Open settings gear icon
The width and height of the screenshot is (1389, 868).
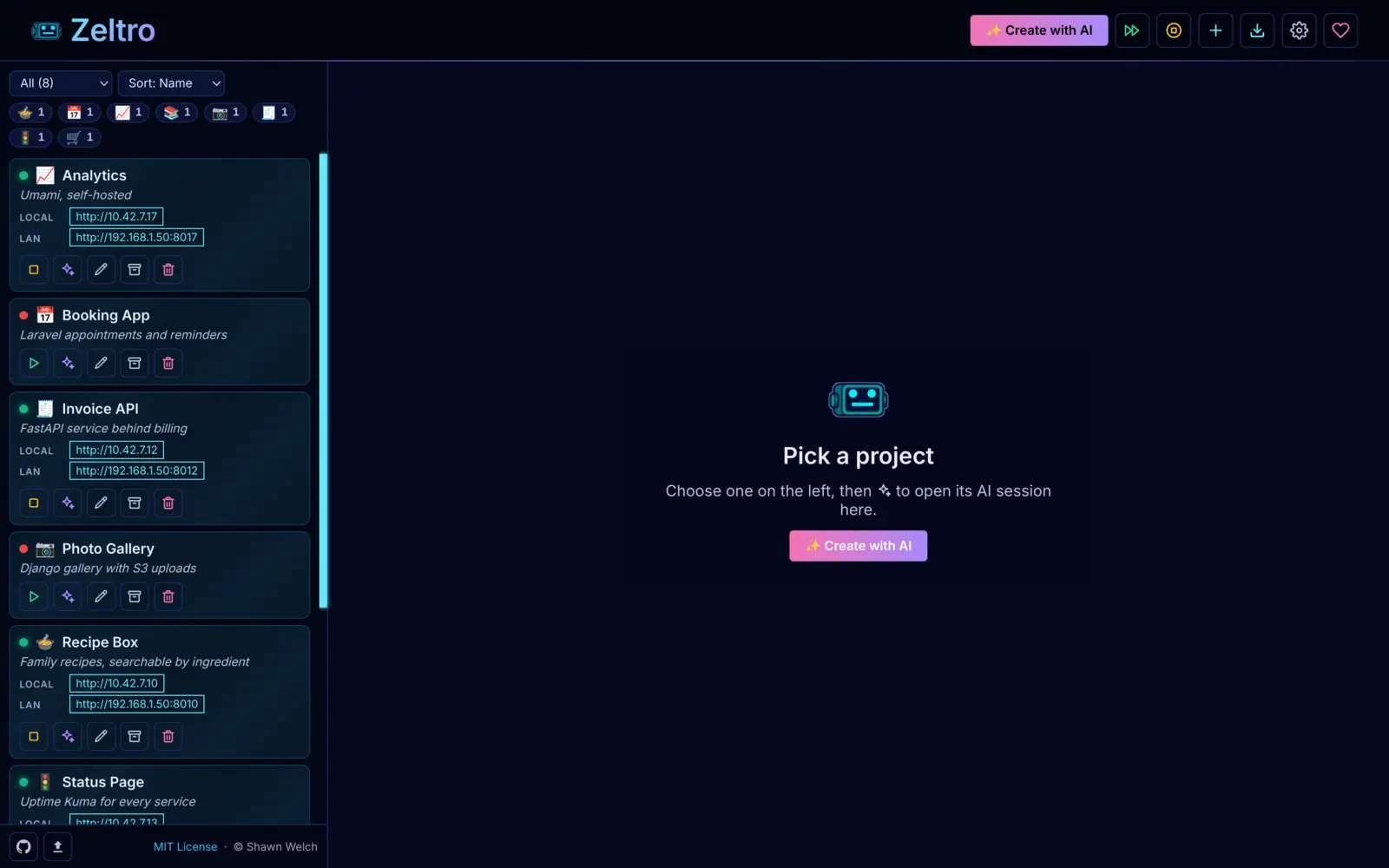coord(1299,30)
